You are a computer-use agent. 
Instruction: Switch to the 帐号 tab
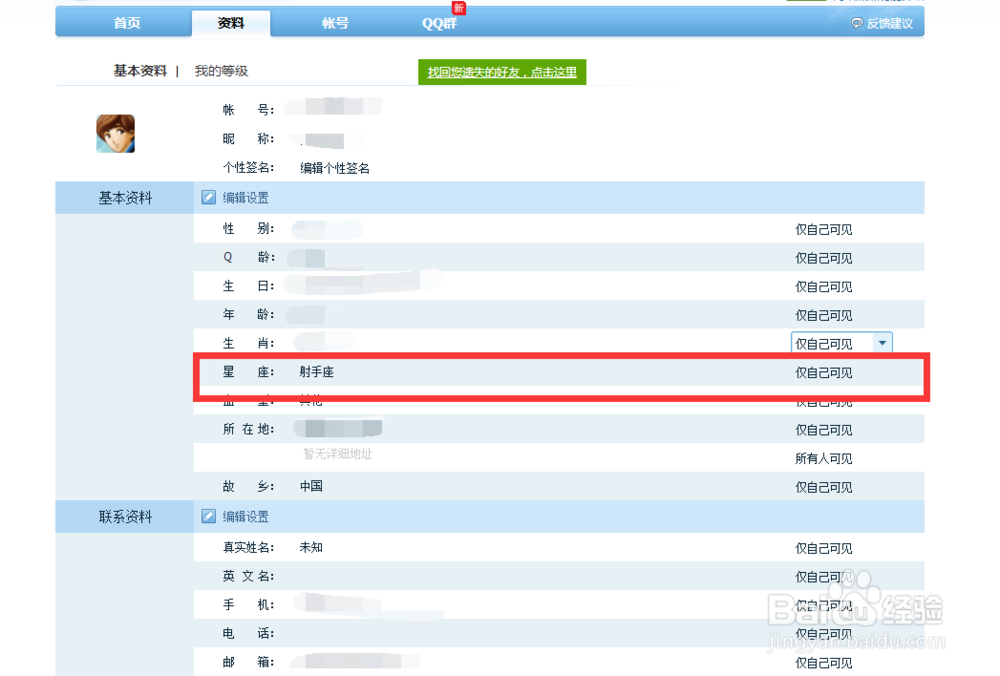(335, 23)
